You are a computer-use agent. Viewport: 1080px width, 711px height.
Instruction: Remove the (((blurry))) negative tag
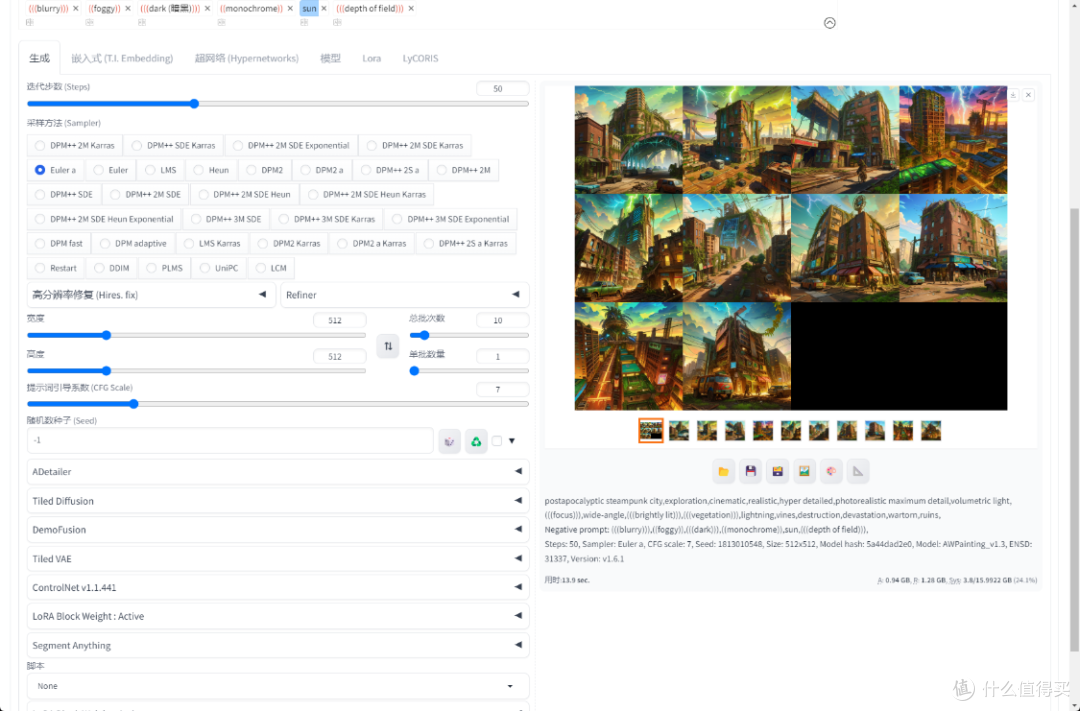pyautogui.click(x=75, y=8)
